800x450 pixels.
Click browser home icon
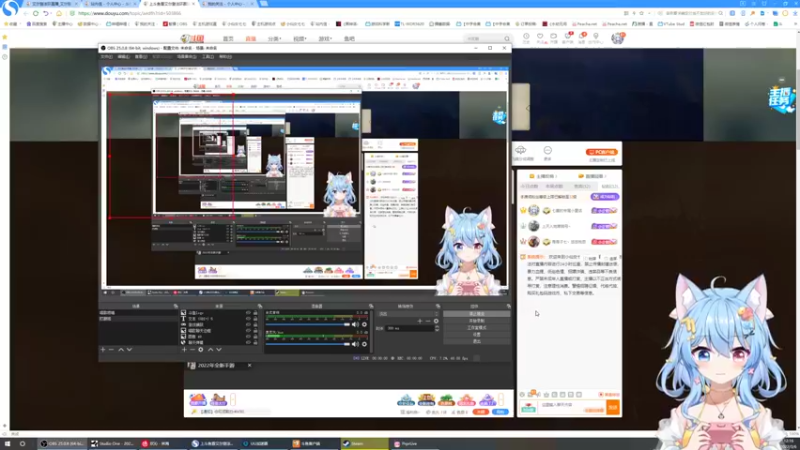point(59,13)
